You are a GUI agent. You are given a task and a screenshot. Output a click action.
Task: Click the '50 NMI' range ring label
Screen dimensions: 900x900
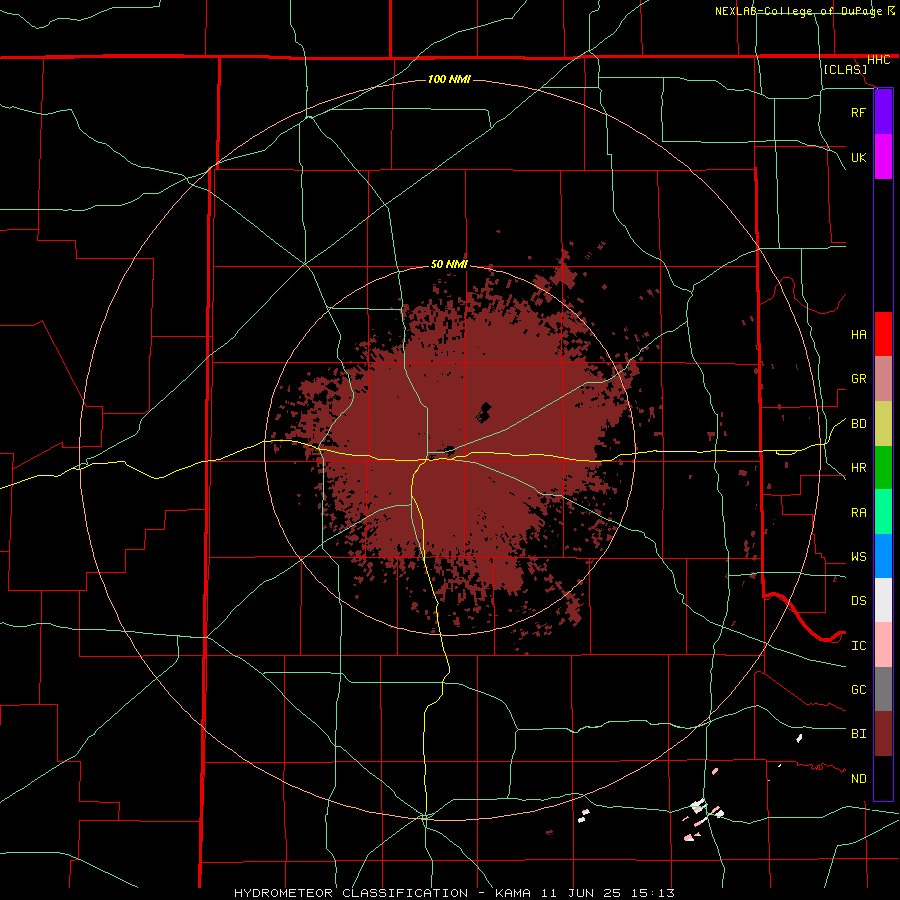[x=449, y=264]
